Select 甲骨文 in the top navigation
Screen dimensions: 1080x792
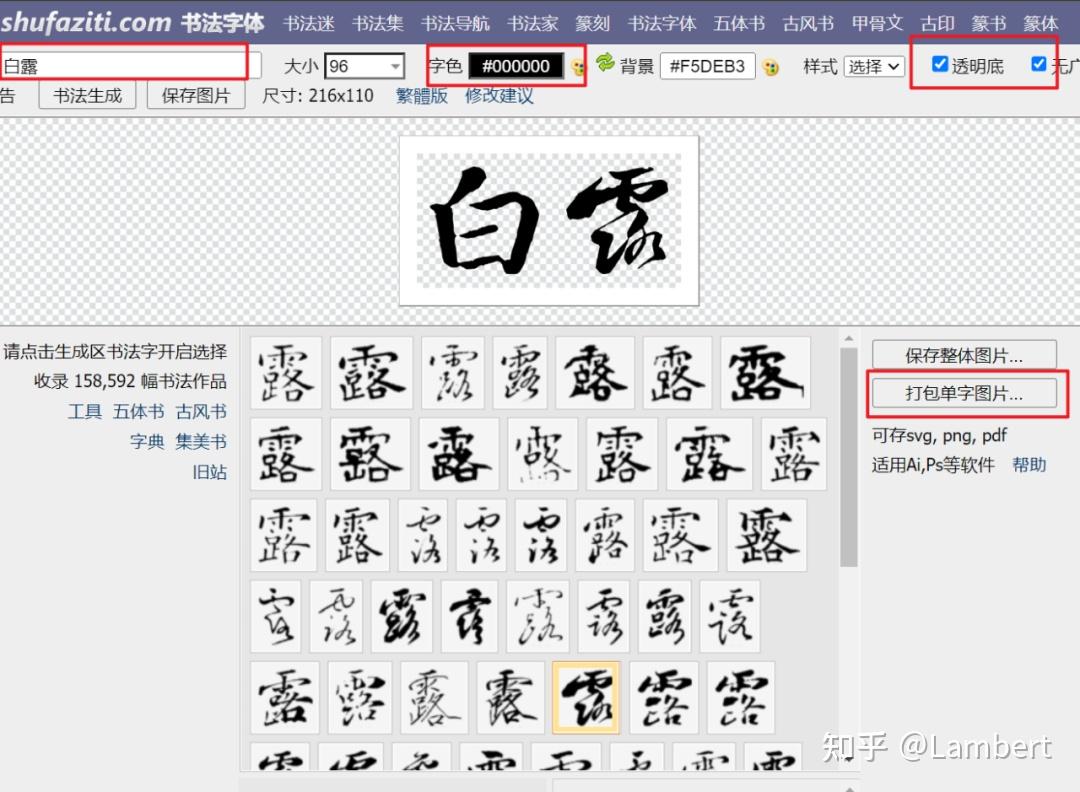pos(877,22)
